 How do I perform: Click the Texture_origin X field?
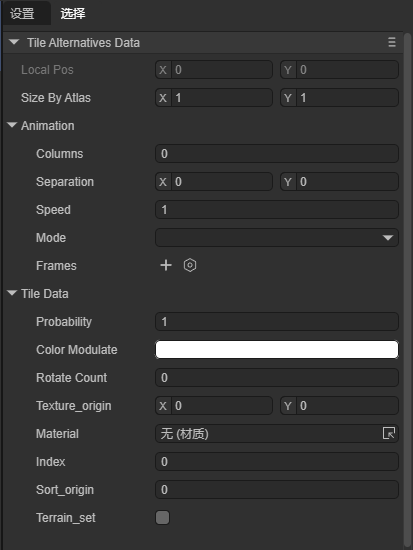pyautogui.click(x=214, y=406)
